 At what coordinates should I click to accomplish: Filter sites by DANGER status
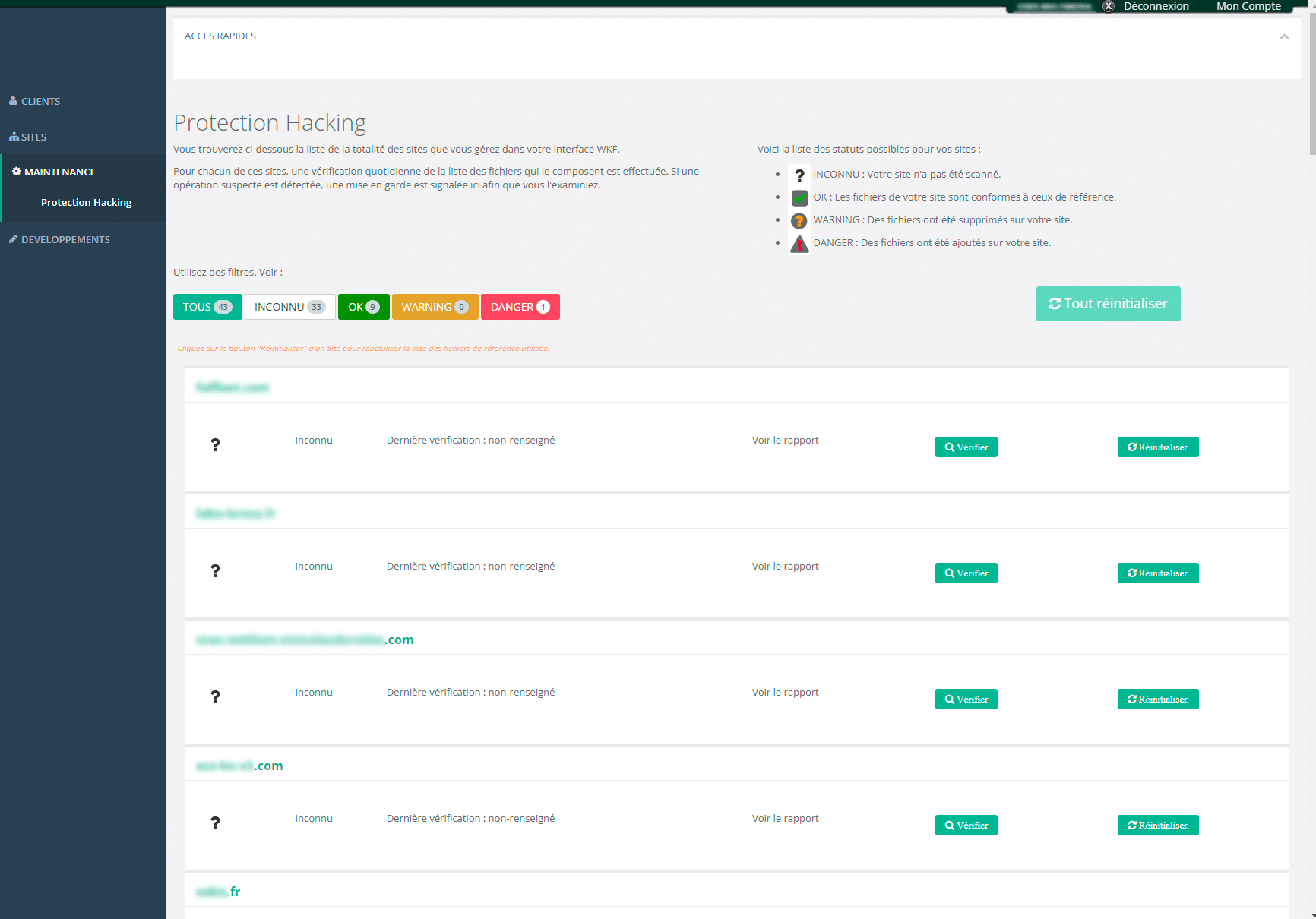pos(520,307)
